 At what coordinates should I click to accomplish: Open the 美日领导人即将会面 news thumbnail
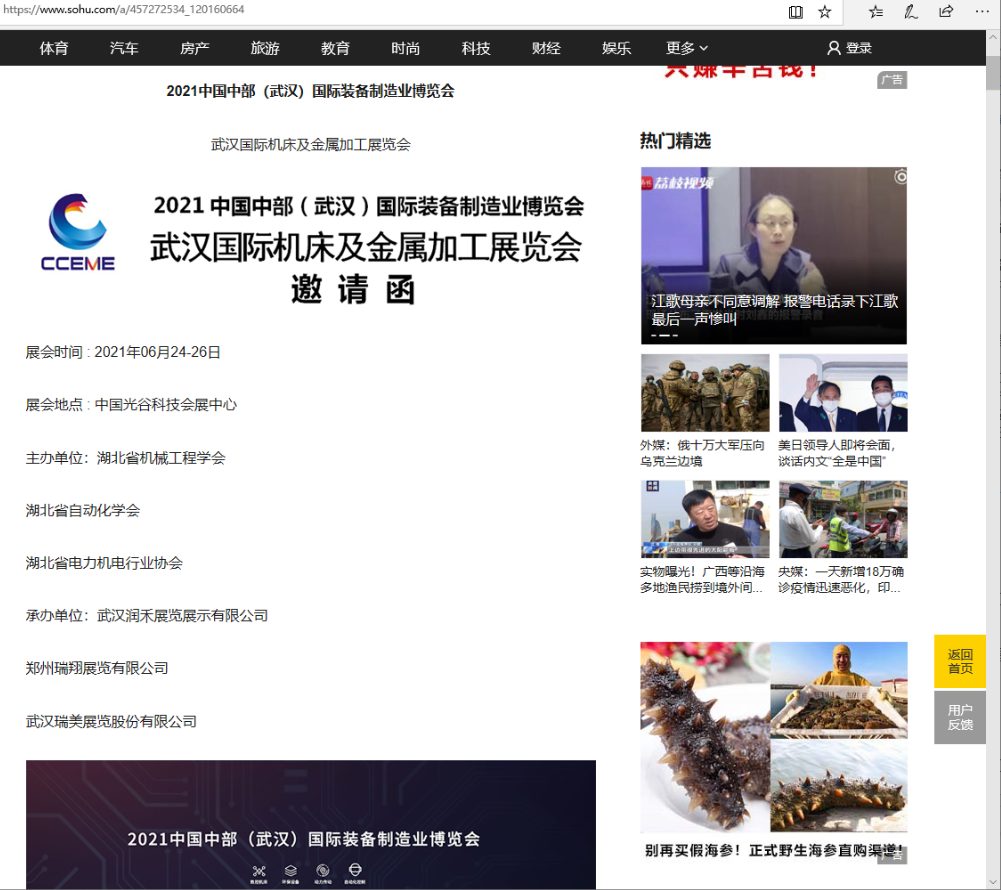click(843, 393)
